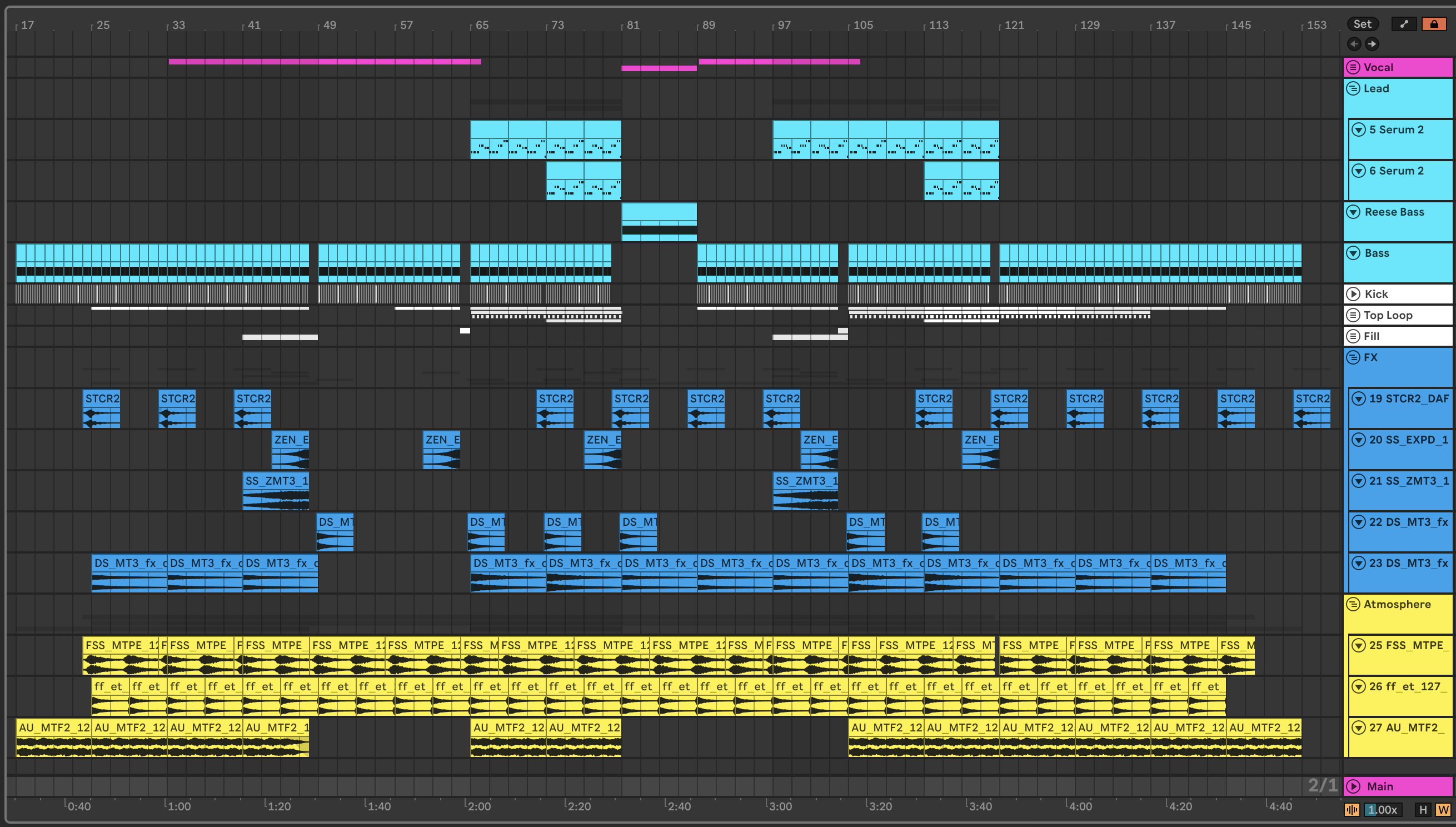Select the short Vocal clip at bar 81
Viewport: 1456px width, 827px height.
[659, 68]
